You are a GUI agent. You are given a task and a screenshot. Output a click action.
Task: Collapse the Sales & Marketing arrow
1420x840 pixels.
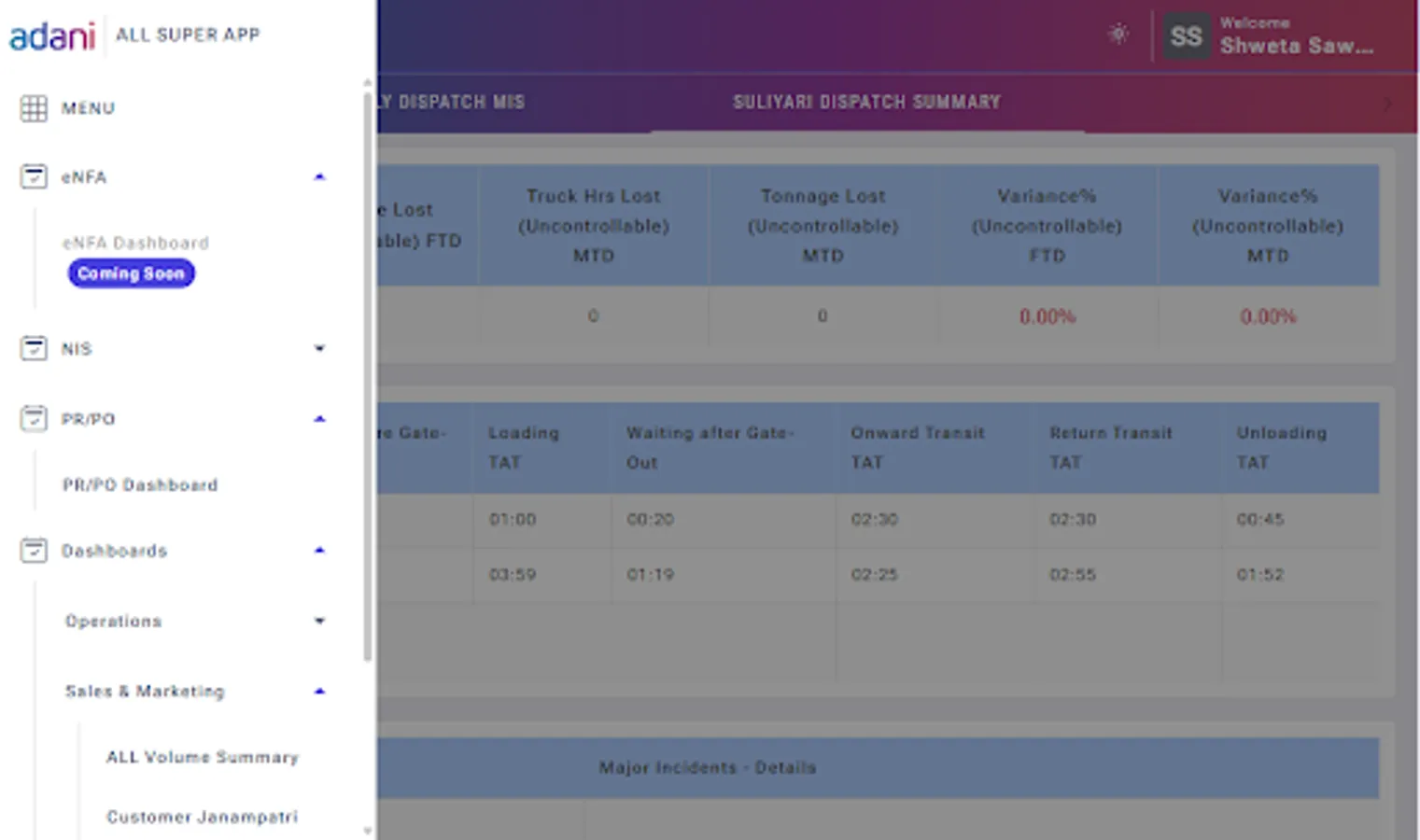(319, 692)
